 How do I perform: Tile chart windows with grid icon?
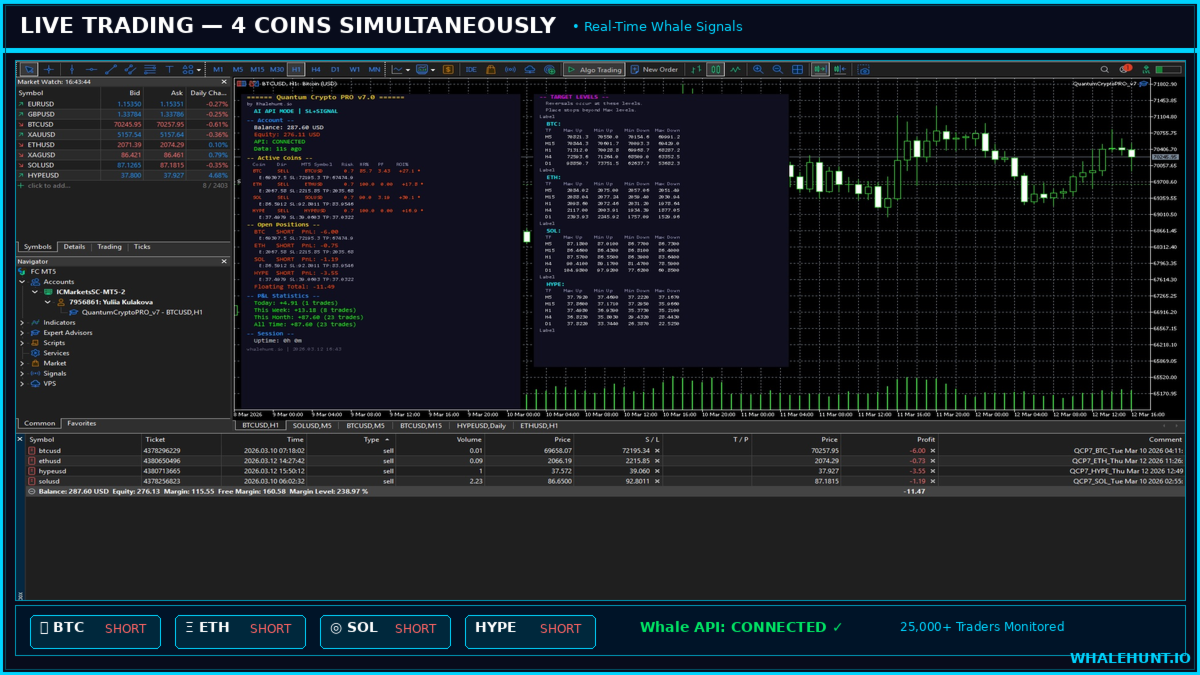[x=797, y=69]
